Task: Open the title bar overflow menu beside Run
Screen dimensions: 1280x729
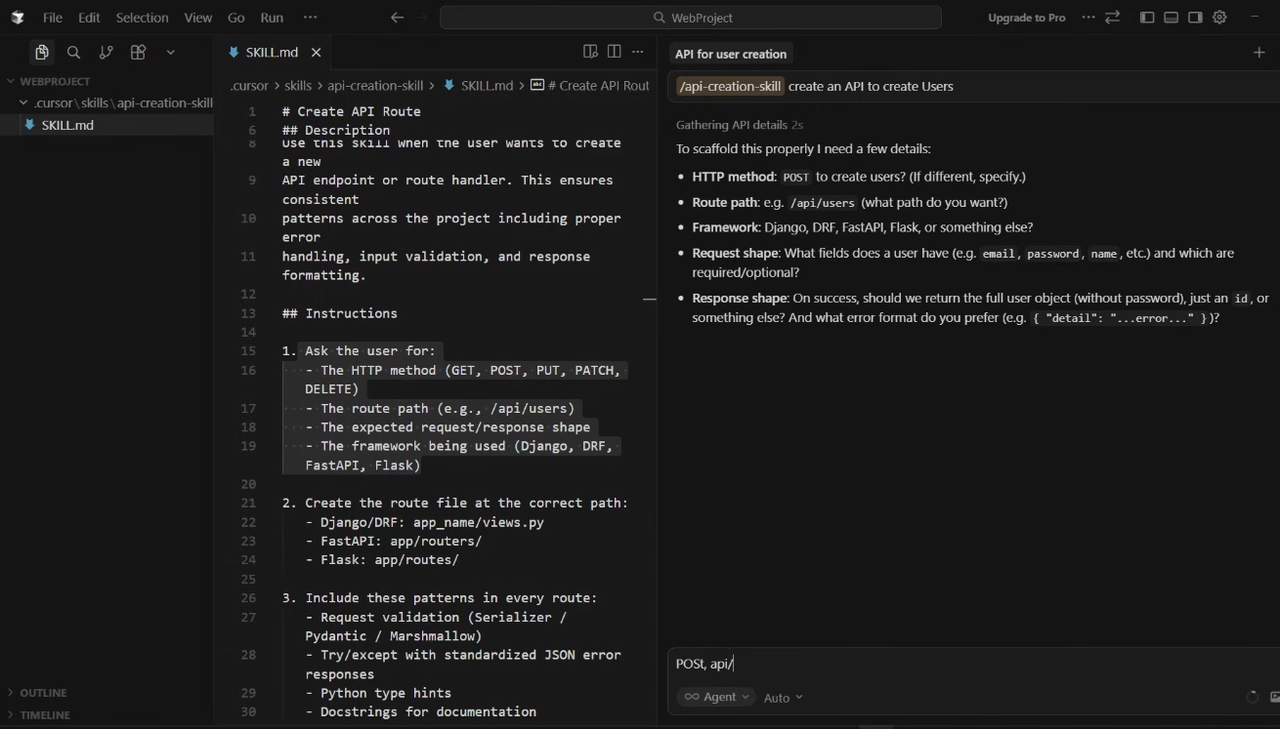Action: click(x=310, y=18)
